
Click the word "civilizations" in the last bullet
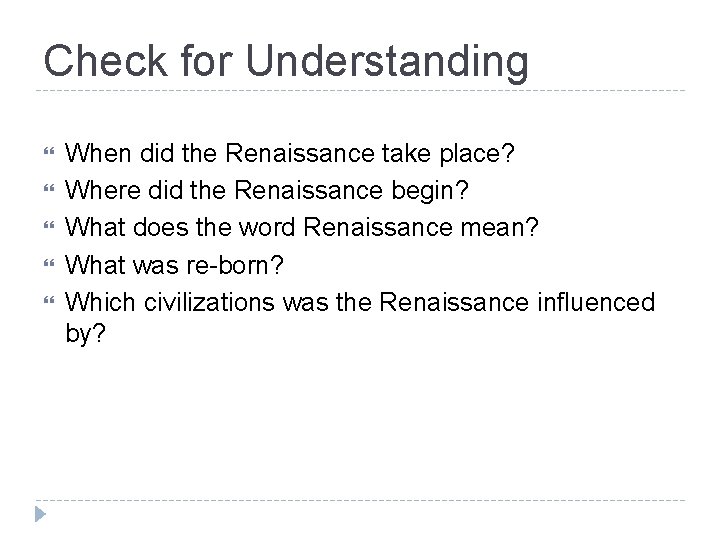click(x=209, y=303)
